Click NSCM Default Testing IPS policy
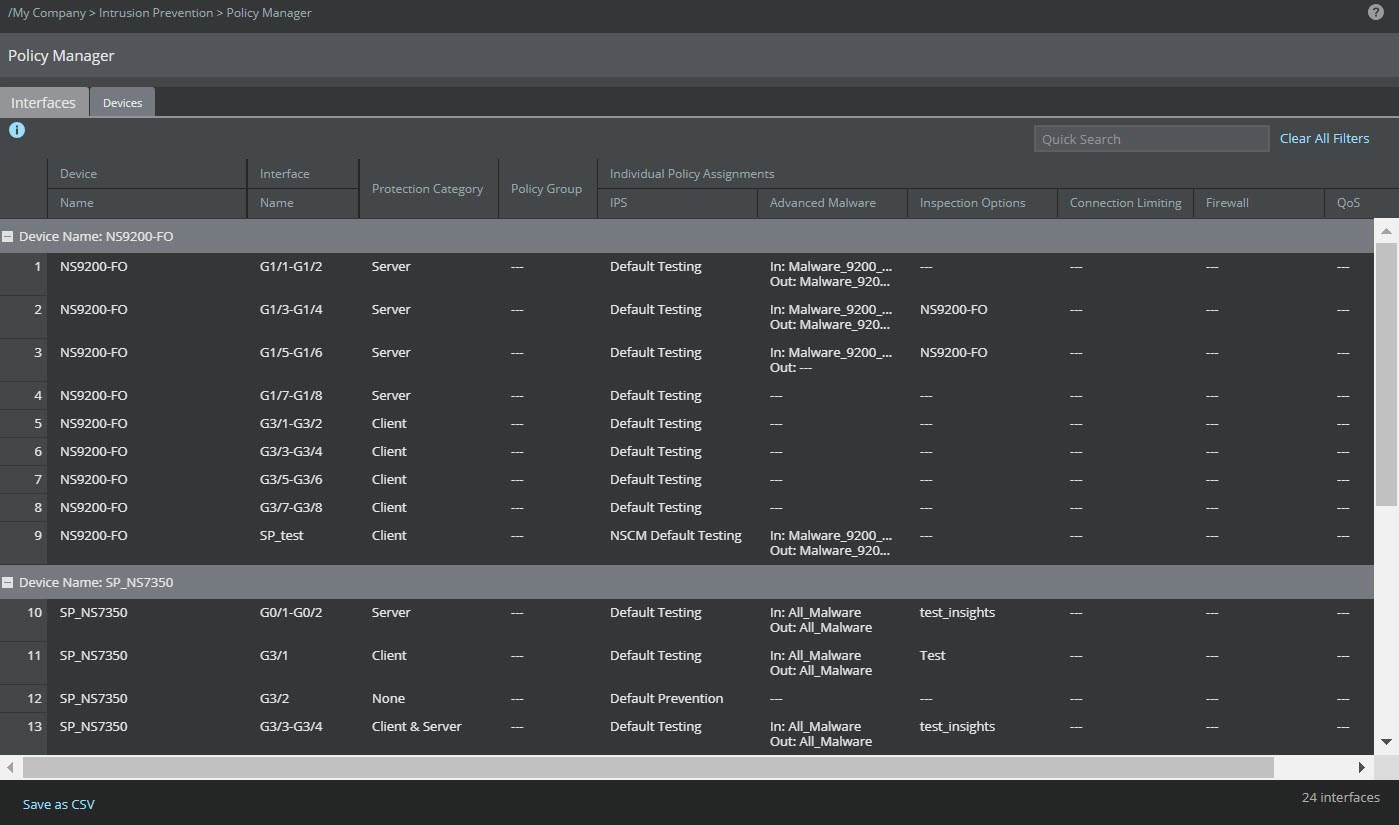 [x=676, y=536]
